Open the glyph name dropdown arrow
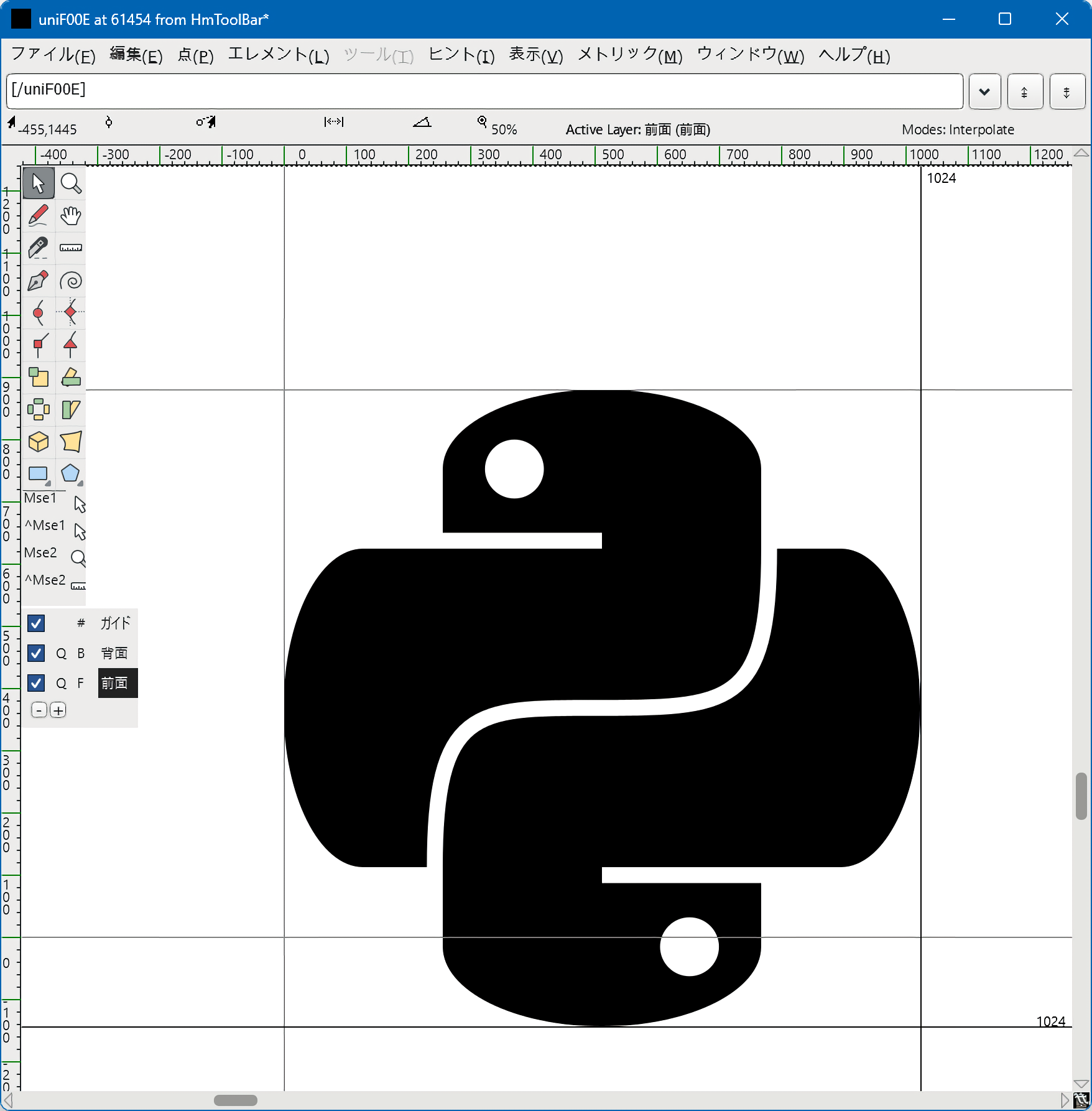 click(x=984, y=91)
